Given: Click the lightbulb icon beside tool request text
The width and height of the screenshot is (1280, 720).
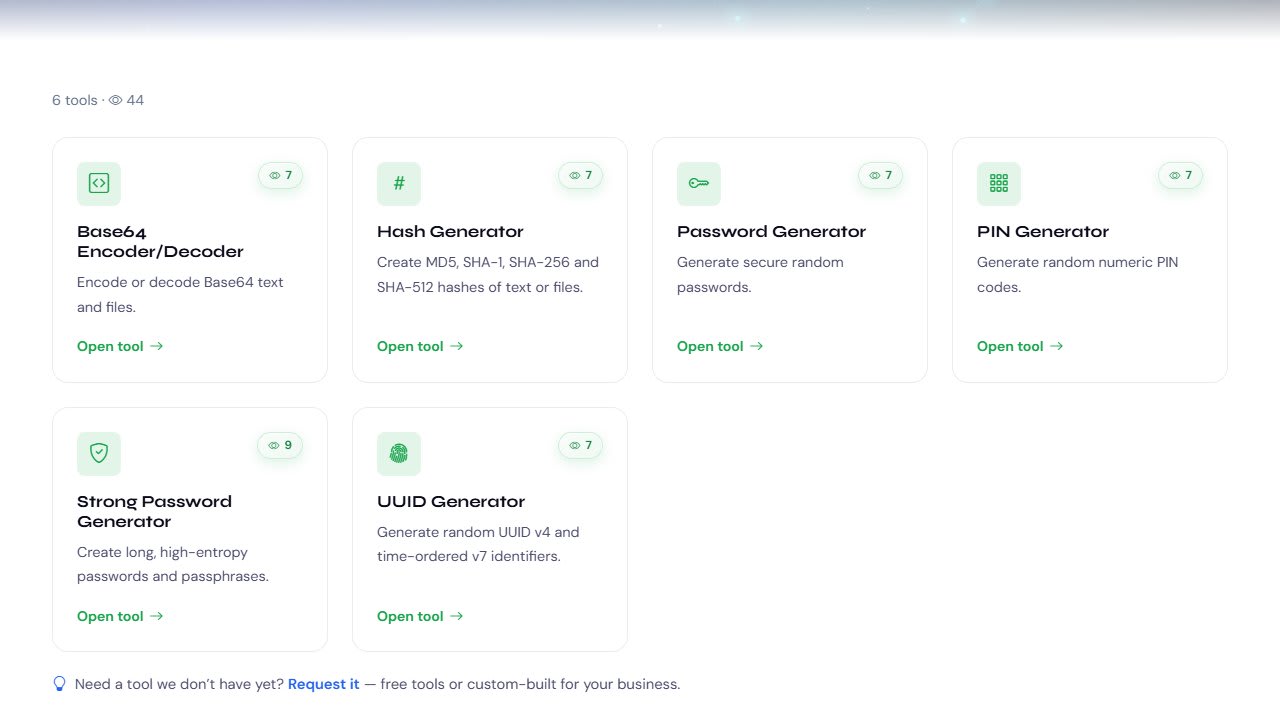Looking at the screenshot, I should tap(60, 684).
